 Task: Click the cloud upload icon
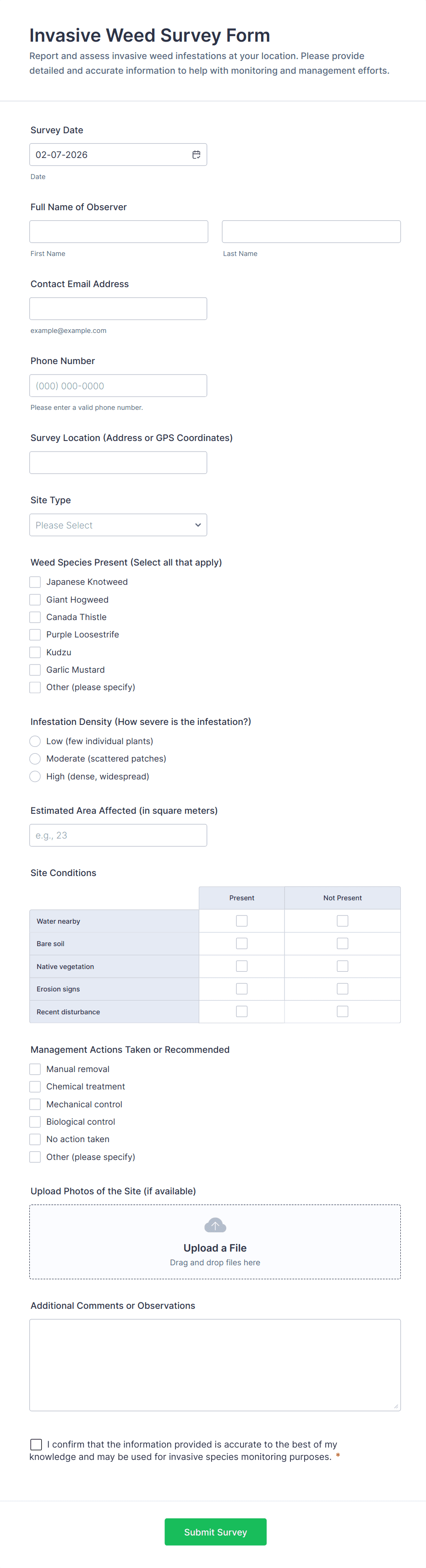tap(215, 1225)
